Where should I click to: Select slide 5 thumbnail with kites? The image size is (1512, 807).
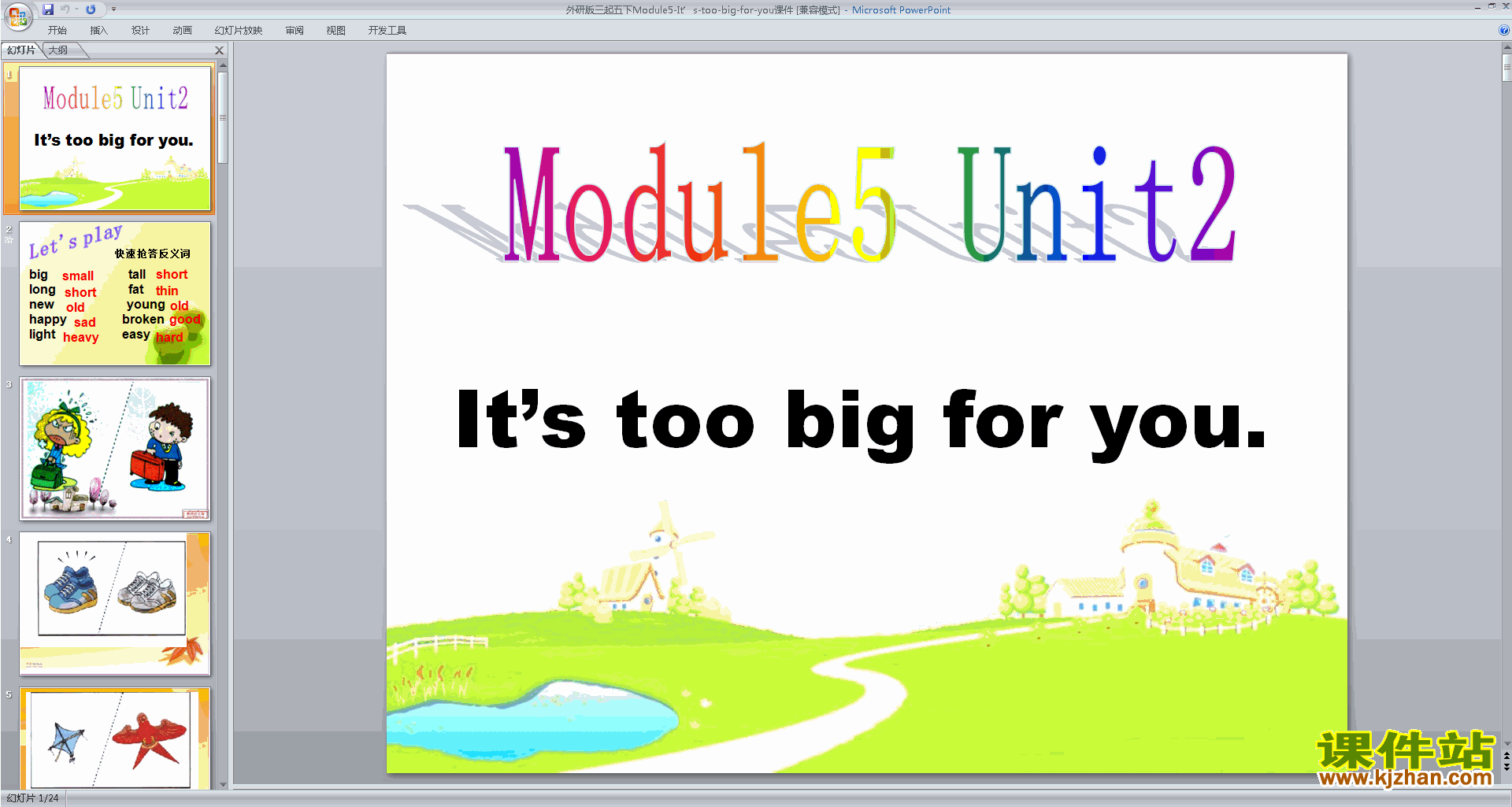[x=115, y=739]
